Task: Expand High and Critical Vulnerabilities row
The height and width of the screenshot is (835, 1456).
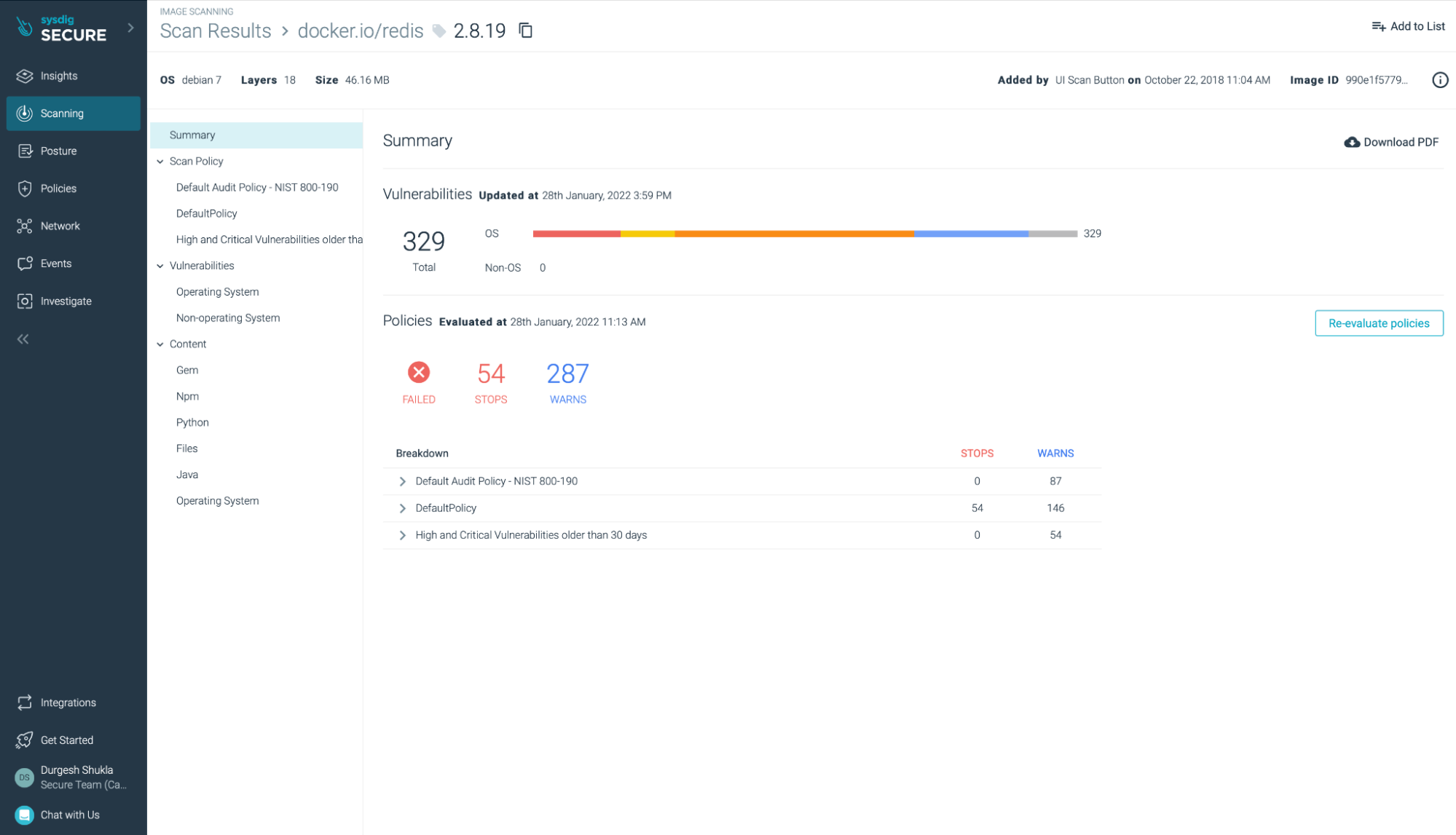Action: (x=402, y=535)
